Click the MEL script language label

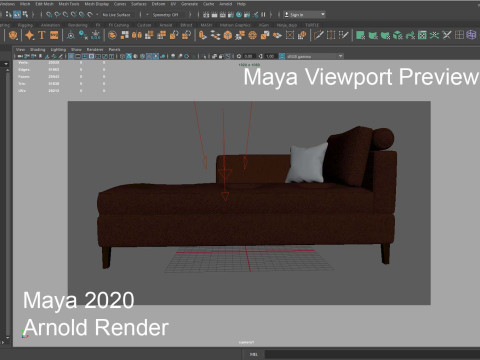point(254,354)
